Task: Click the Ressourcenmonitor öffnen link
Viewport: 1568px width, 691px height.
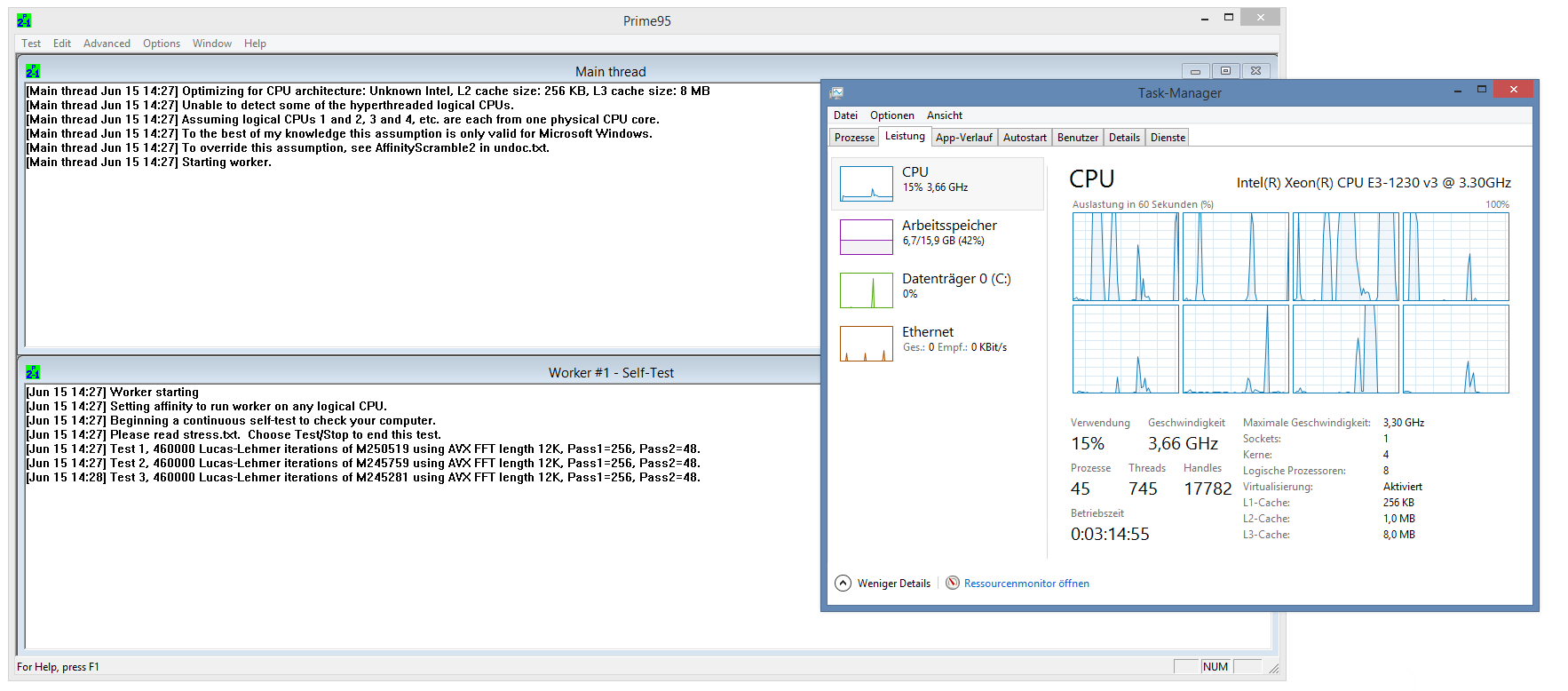Action: click(1026, 584)
